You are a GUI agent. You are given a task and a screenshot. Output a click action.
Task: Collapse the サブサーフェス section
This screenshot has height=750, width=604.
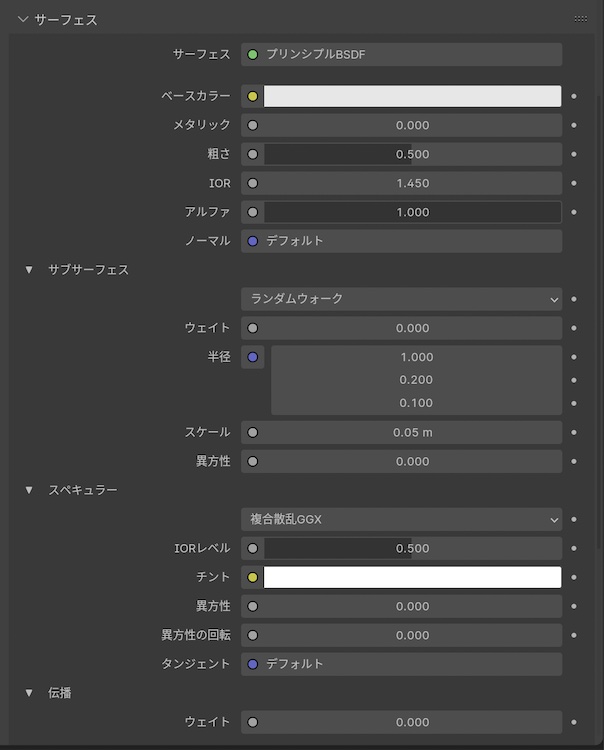click(x=29, y=270)
